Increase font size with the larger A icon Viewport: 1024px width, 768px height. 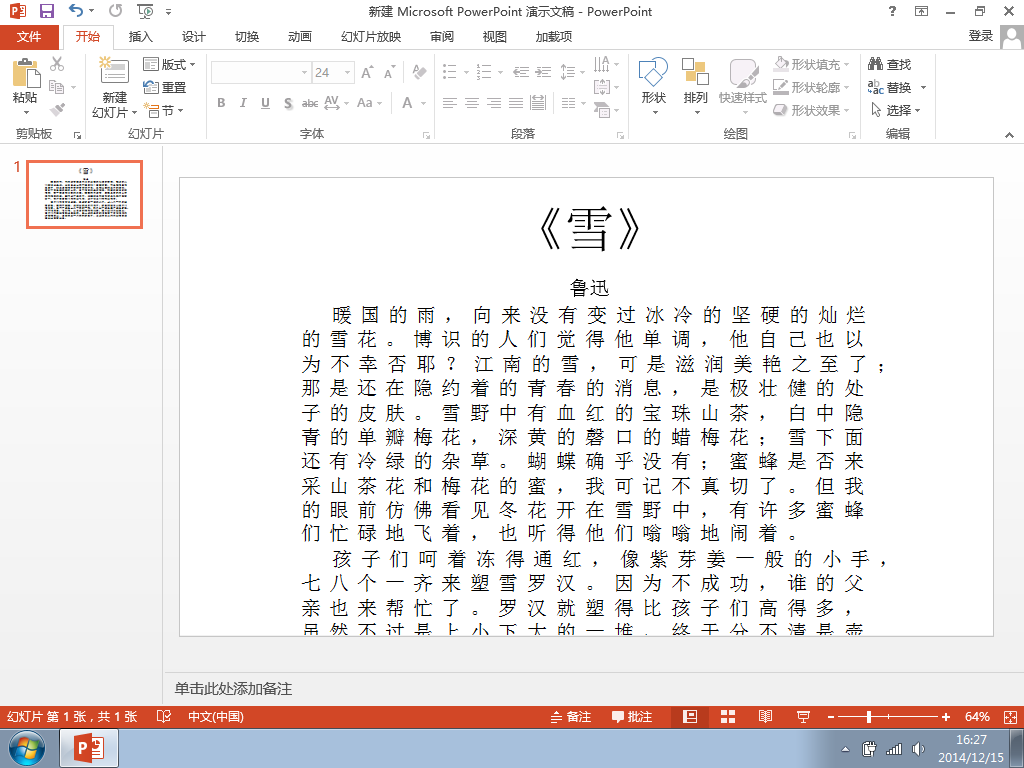click(x=368, y=72)
